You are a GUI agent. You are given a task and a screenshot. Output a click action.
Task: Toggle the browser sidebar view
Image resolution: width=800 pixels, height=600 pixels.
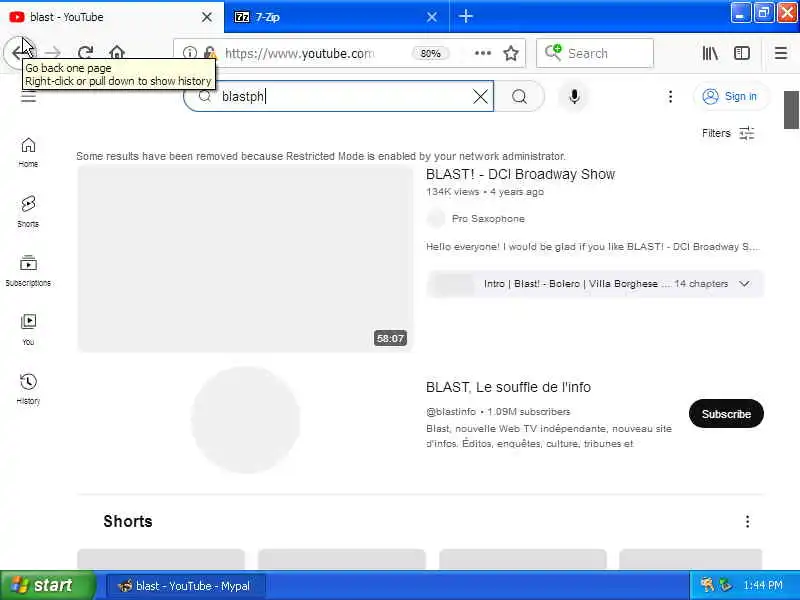pyautogui.click(x=741, y=53)
